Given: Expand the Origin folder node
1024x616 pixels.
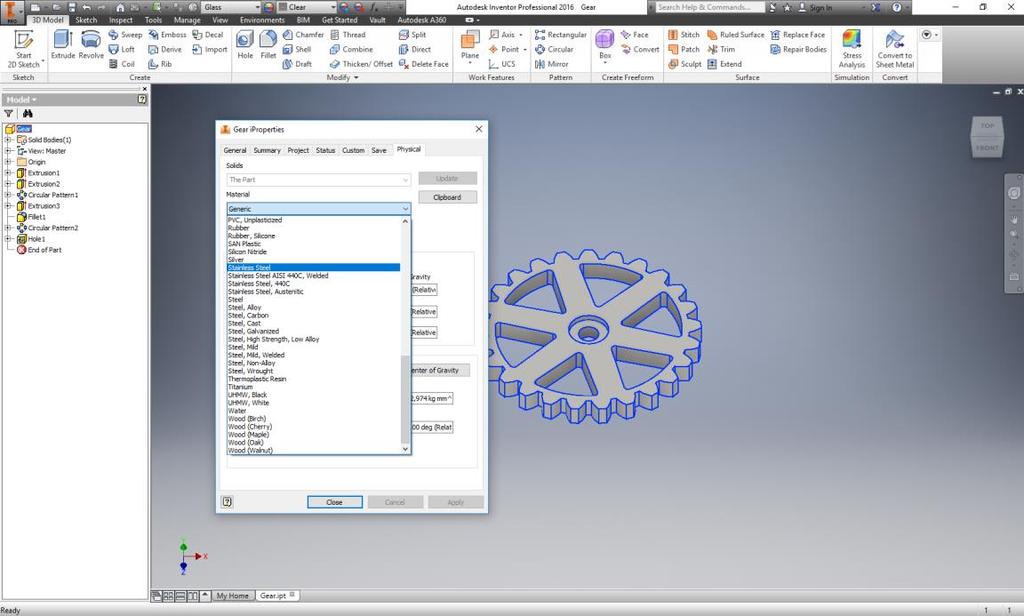Looking at the screenshot, I should 8,162.
